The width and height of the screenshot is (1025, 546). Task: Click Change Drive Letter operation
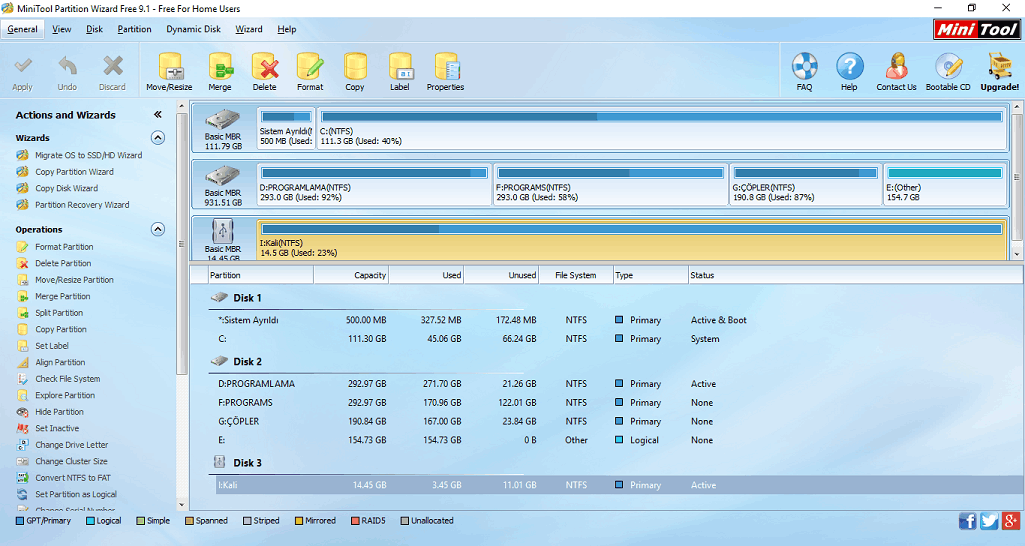click(71, 445)
